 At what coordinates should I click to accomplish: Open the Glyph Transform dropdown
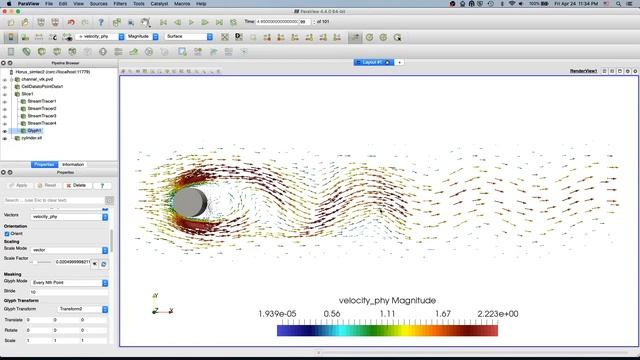[x=83, y=309]
